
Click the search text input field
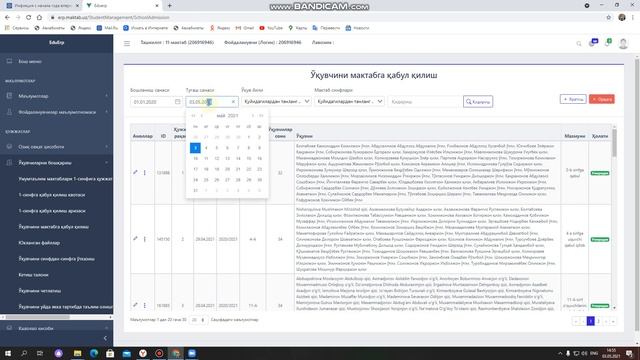pos(424,102)
